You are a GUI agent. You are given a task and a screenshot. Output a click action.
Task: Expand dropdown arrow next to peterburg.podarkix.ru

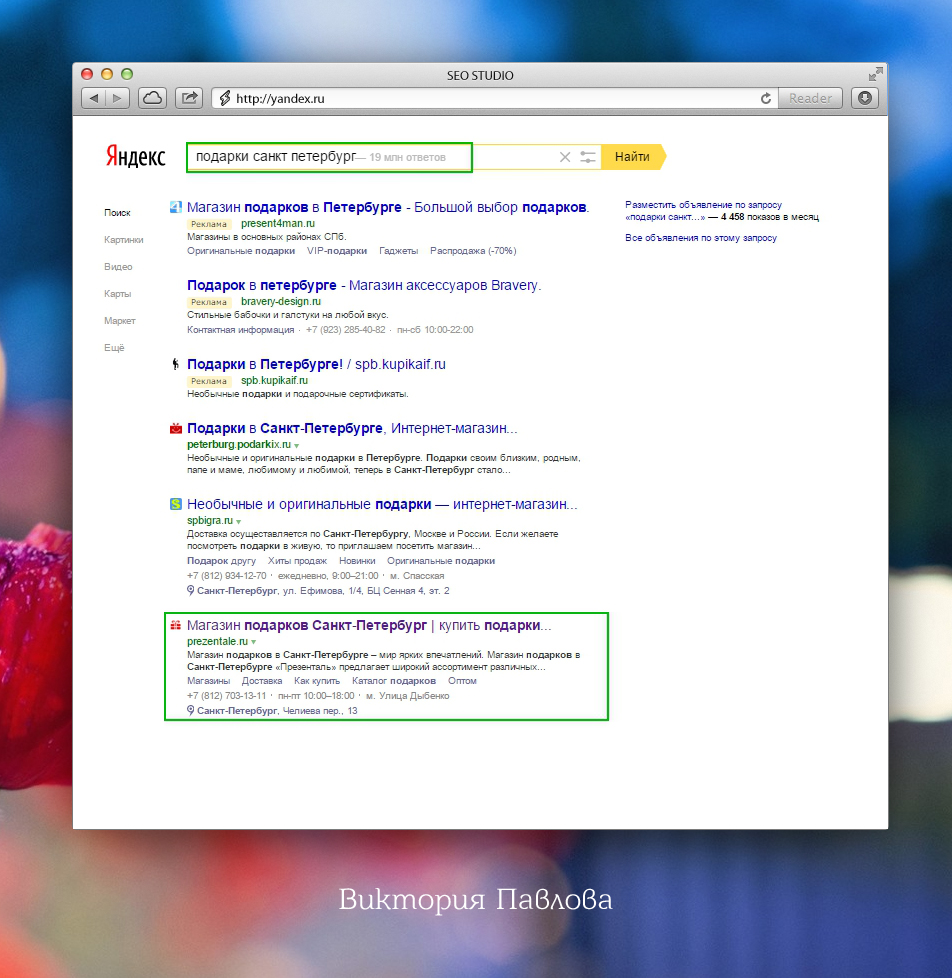[297, 445]
